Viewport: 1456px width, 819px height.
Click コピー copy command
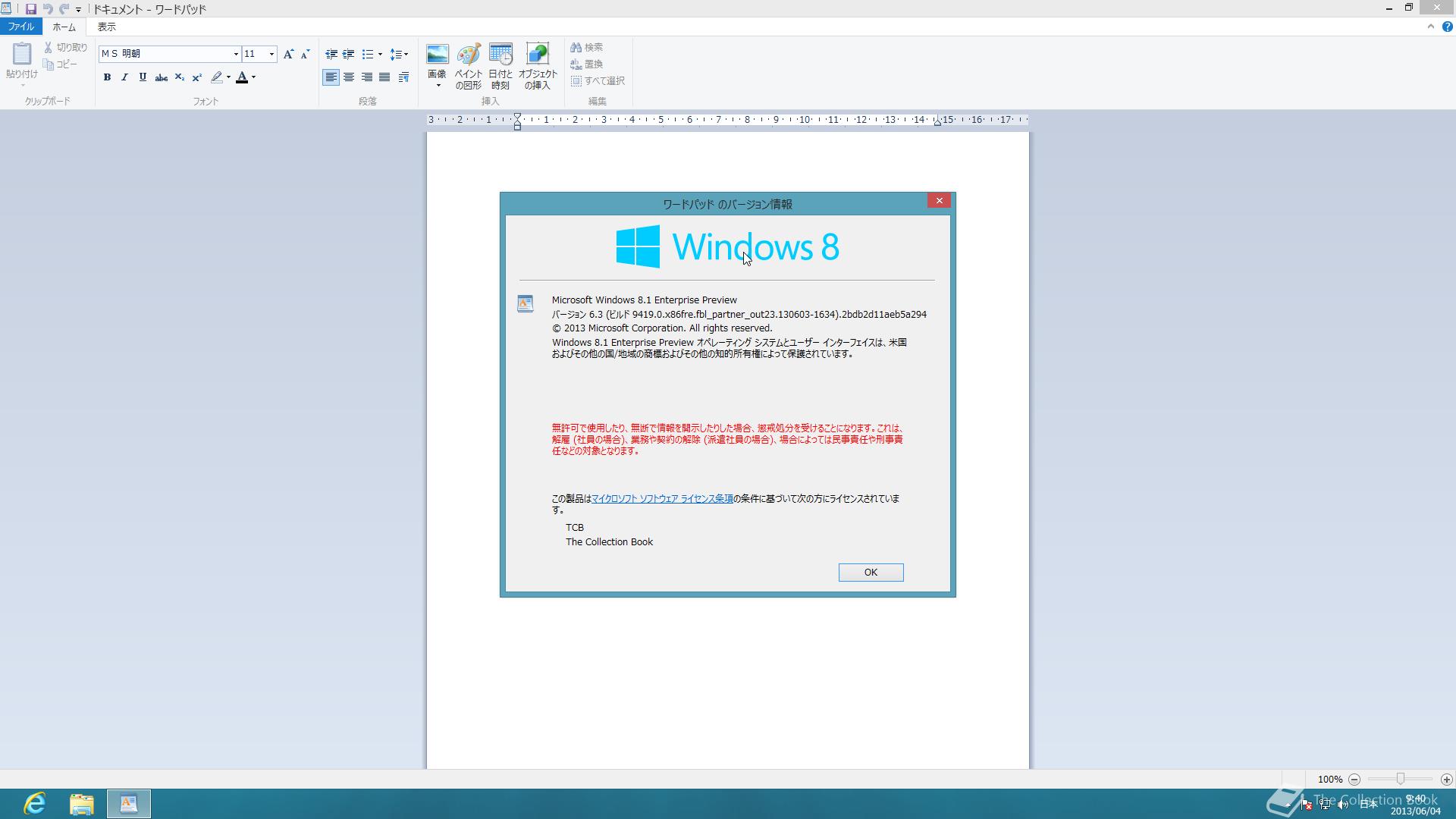[x=61, y=64]
